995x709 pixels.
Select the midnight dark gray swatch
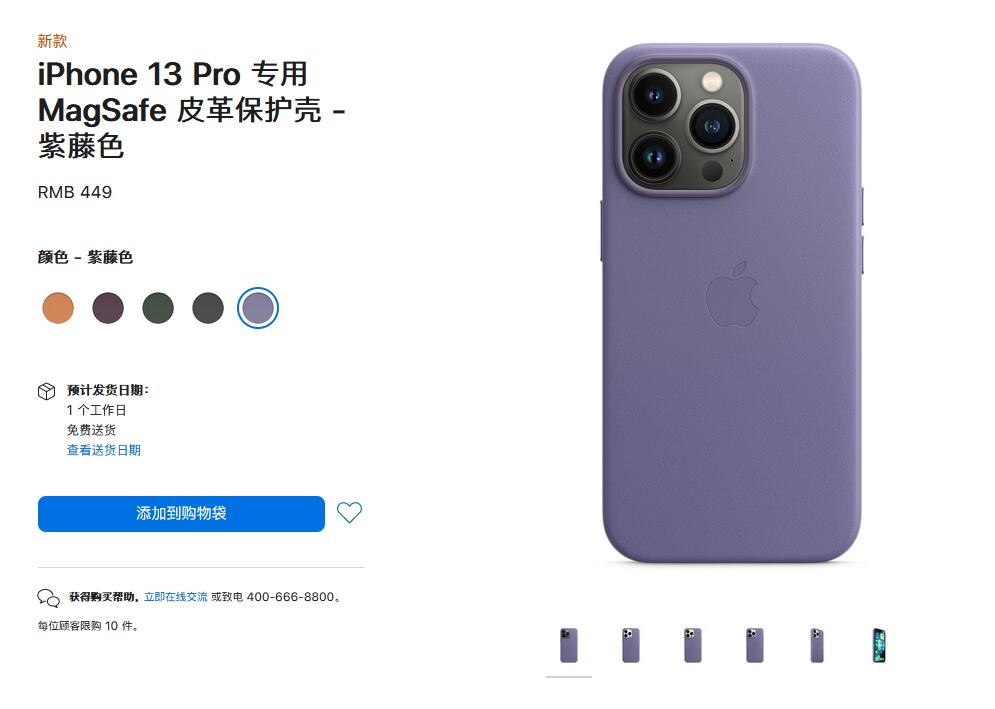pyautogui.click(x=208, y=308)
